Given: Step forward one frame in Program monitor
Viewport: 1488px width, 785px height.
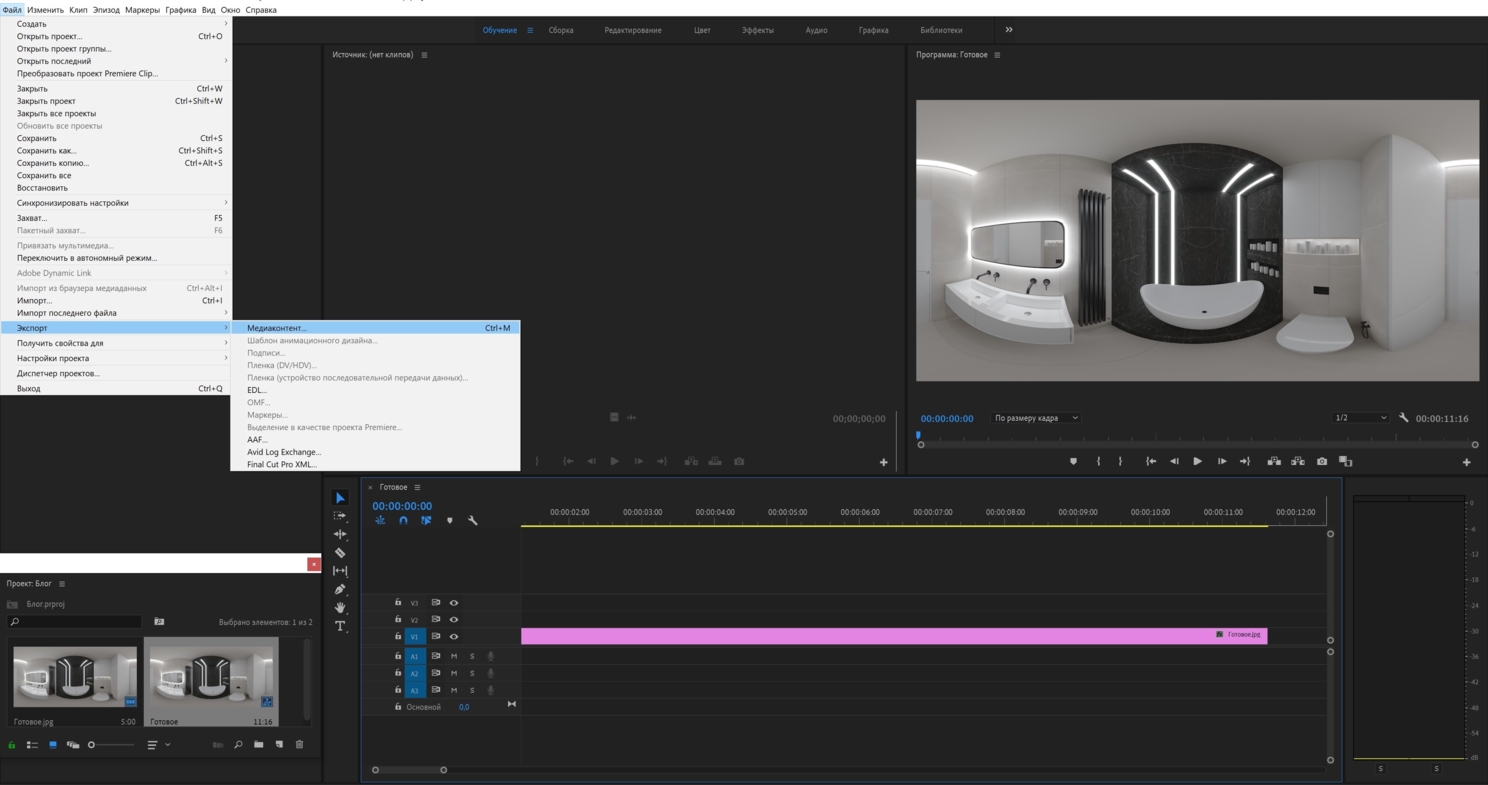Looking at the screenshot, I should point(1222,461).
